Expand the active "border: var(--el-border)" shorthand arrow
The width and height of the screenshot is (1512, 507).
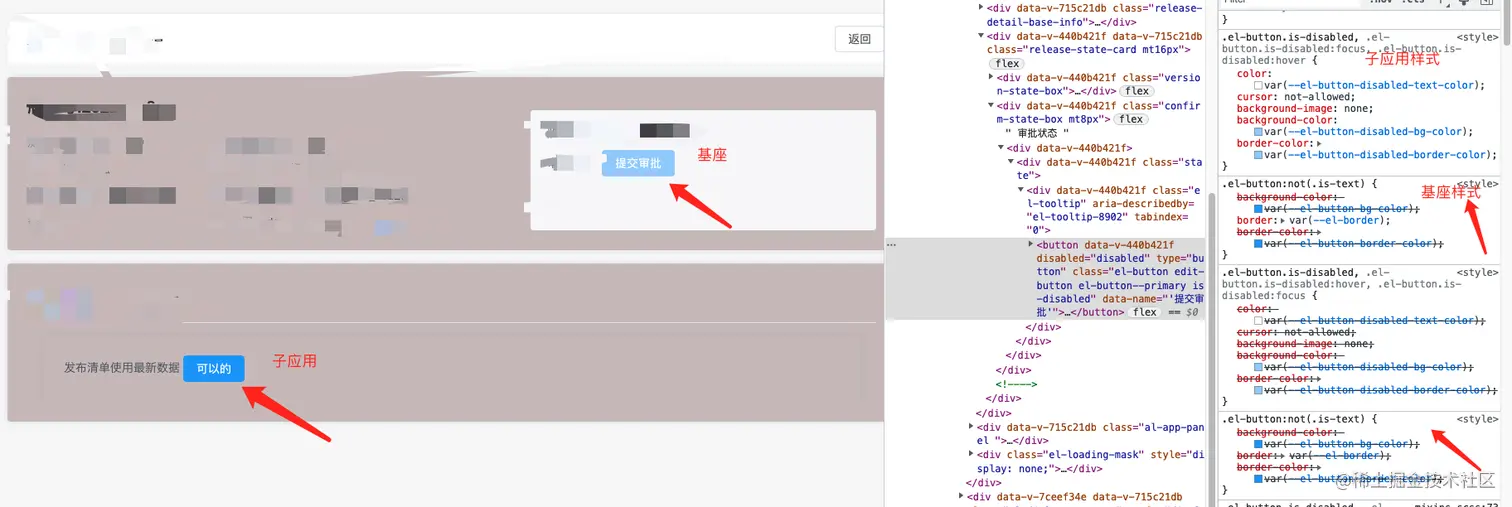coord(1283,220)
